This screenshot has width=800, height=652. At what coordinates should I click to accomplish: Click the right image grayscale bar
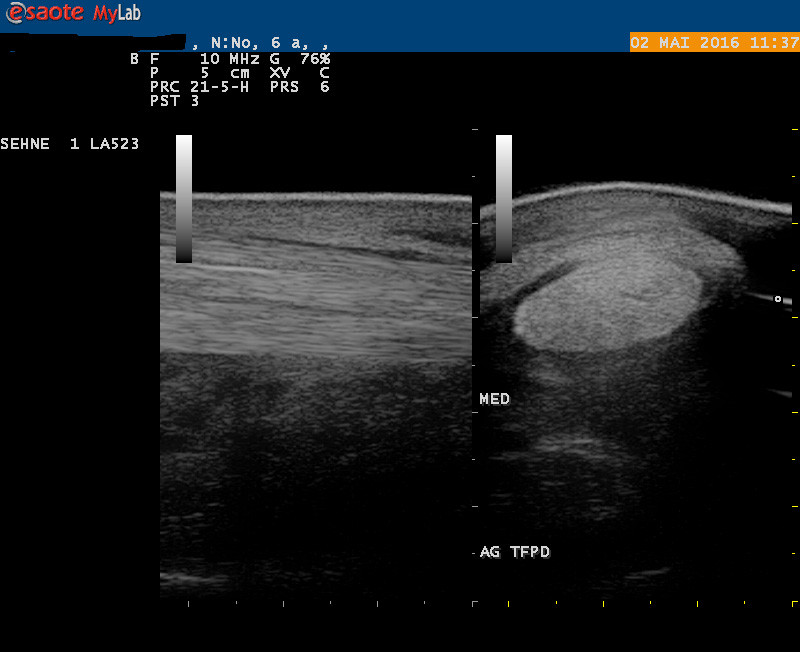[x=504, y=198]
